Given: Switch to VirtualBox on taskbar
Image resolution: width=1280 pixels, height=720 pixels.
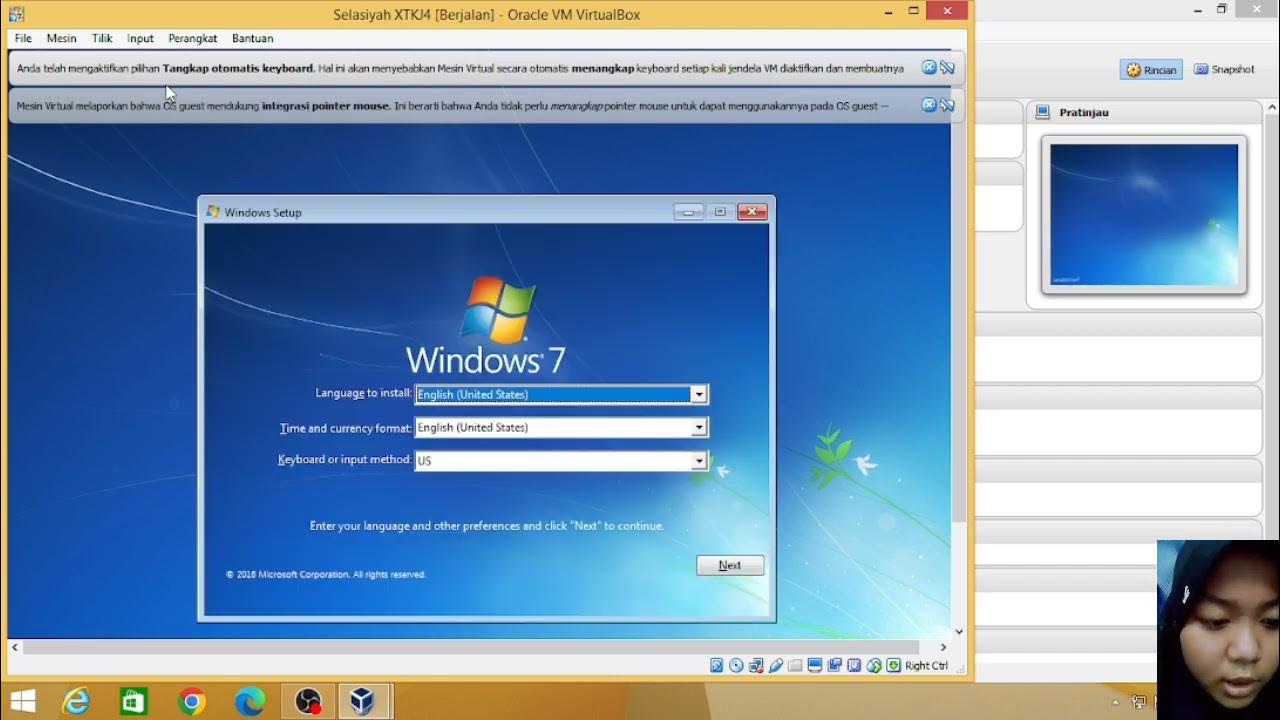Looking at the screenshot, I should pyautogui.click(x=364, y=701).
